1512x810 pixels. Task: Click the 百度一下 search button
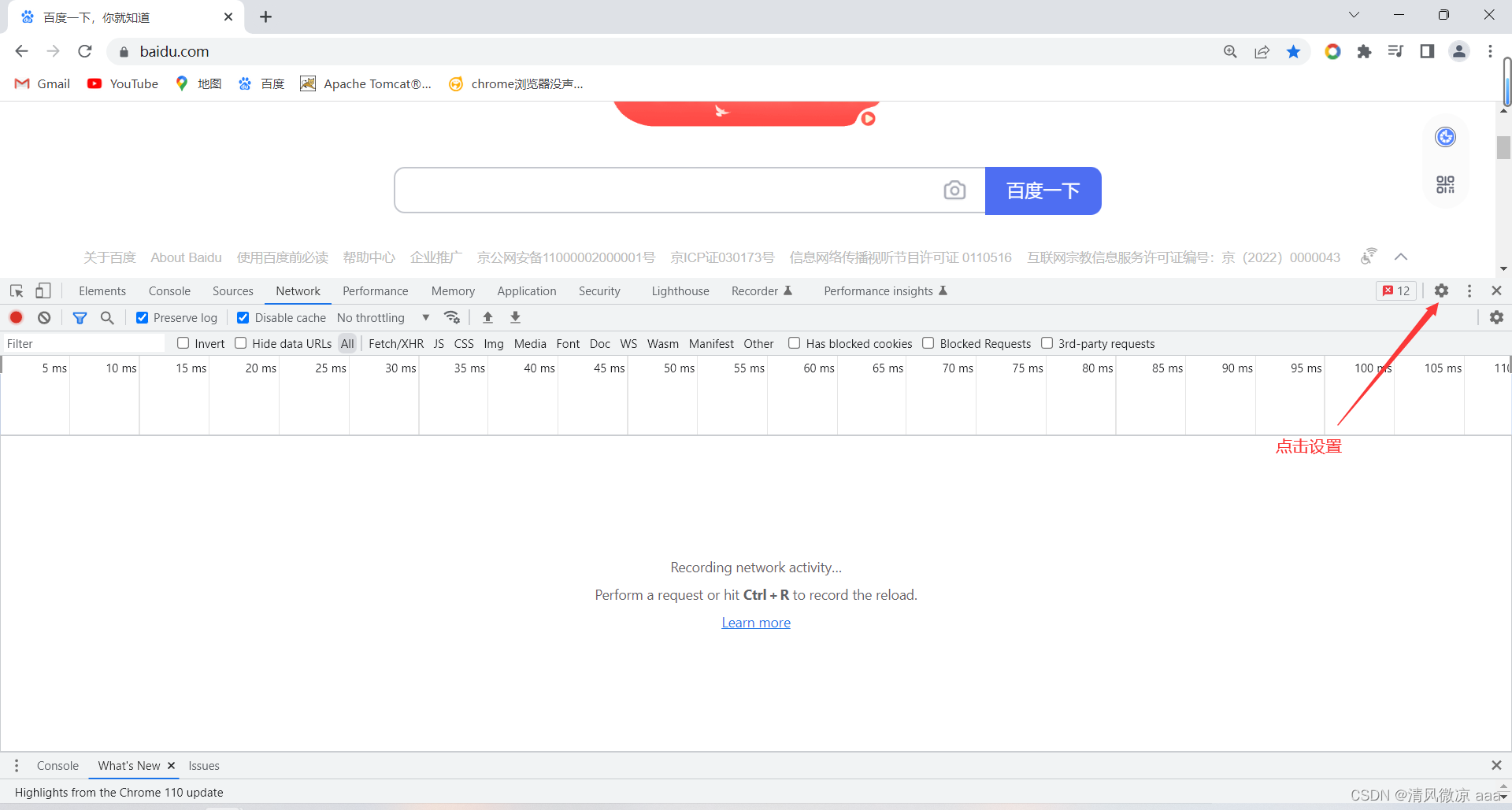tap(1043, 190)
